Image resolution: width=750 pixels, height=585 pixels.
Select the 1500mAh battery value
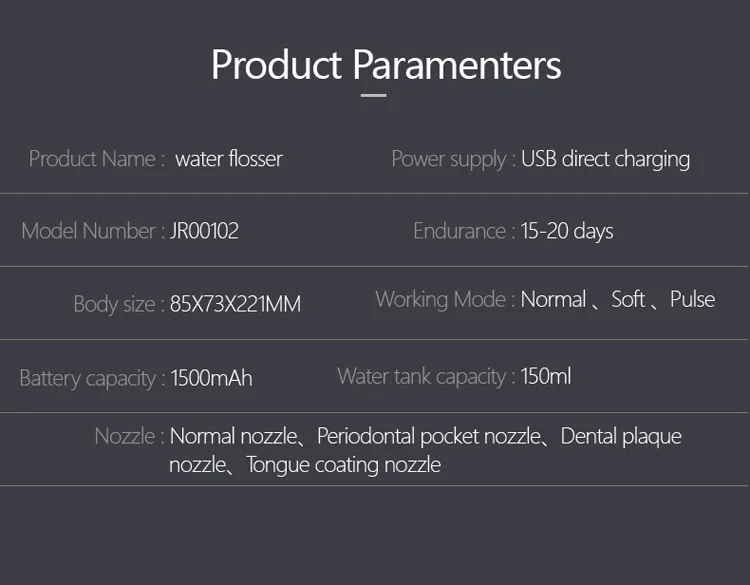(x=211, y=378)
